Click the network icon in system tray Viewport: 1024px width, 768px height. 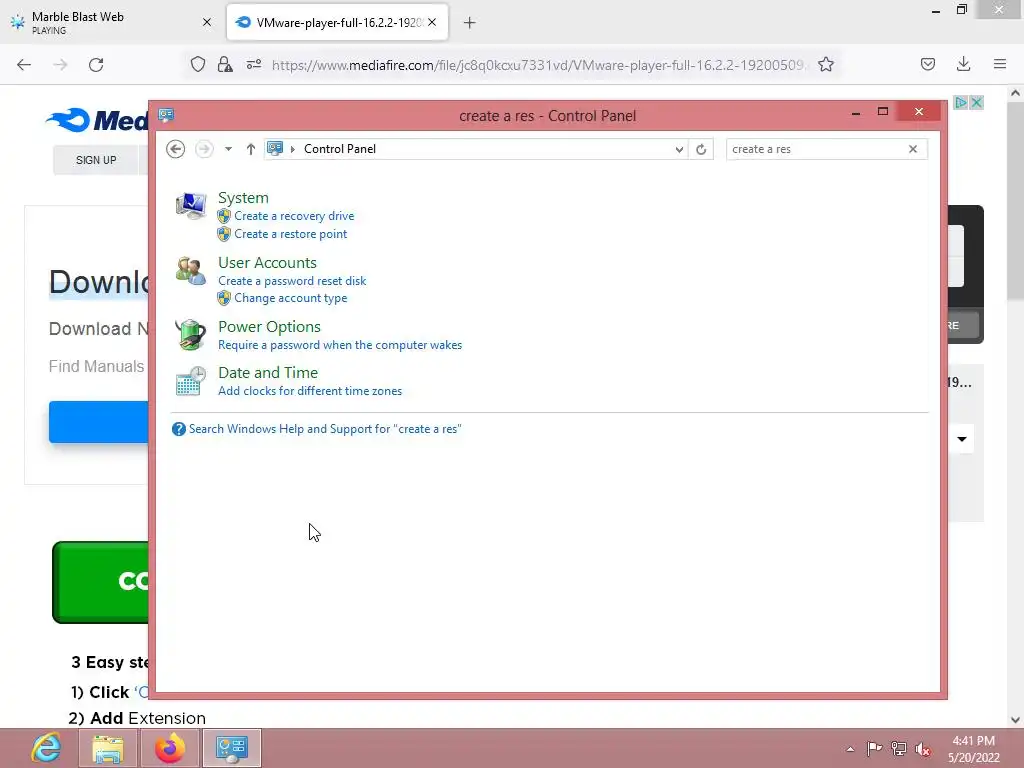[899, 748]
